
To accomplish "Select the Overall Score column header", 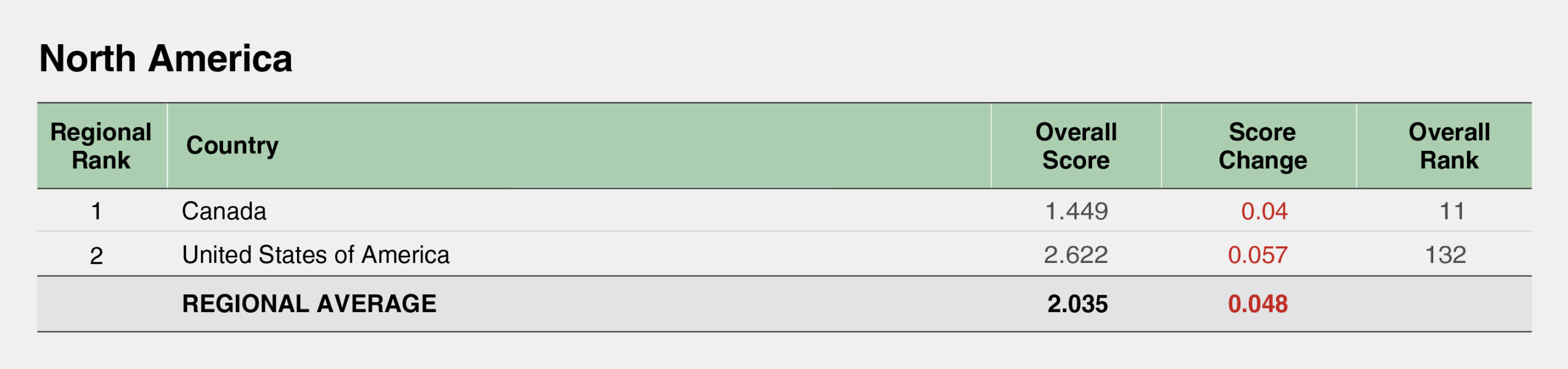I will click(x=1076, y=146).
